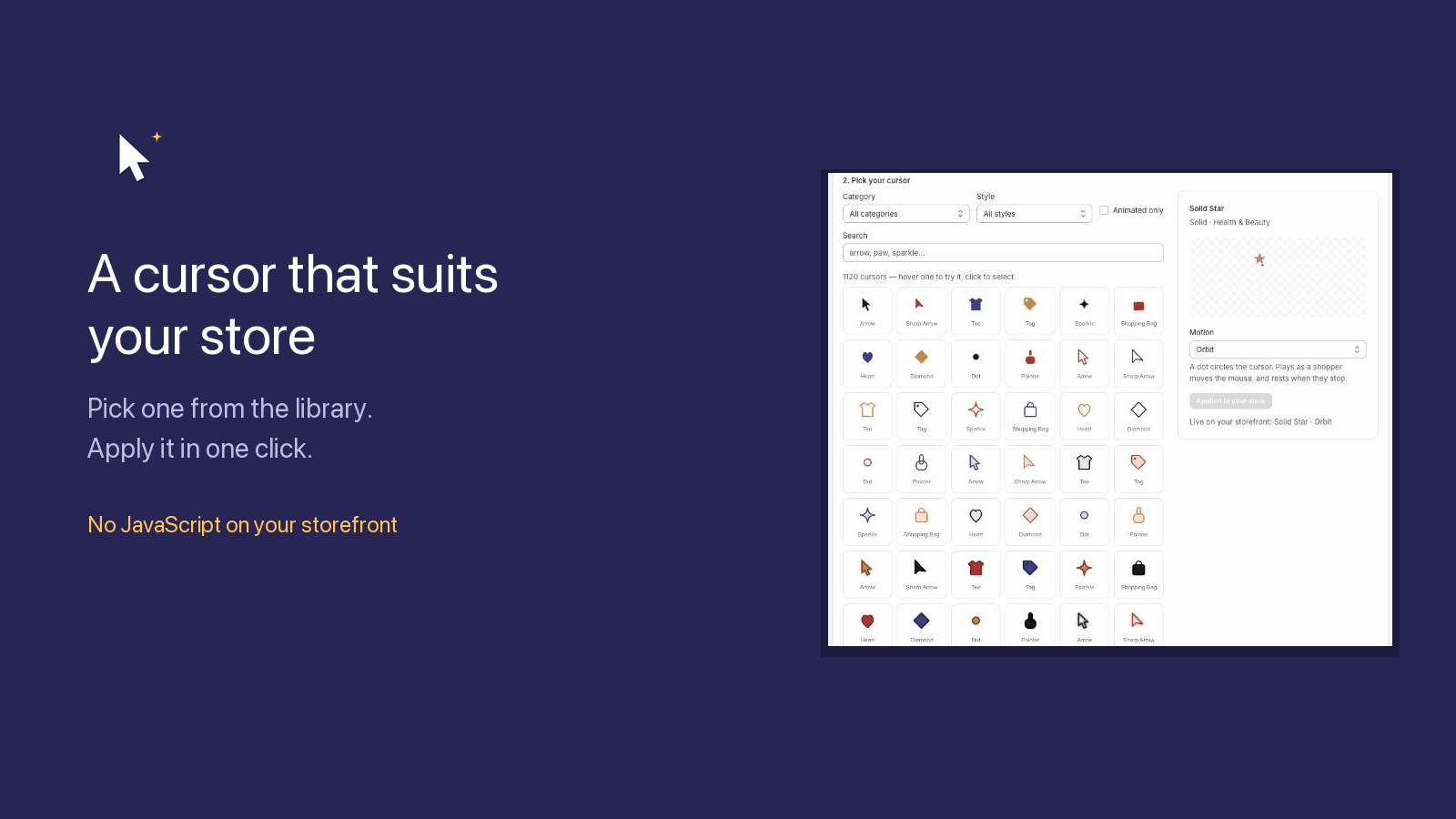Click the cursor search field

tap(1003, 253)
